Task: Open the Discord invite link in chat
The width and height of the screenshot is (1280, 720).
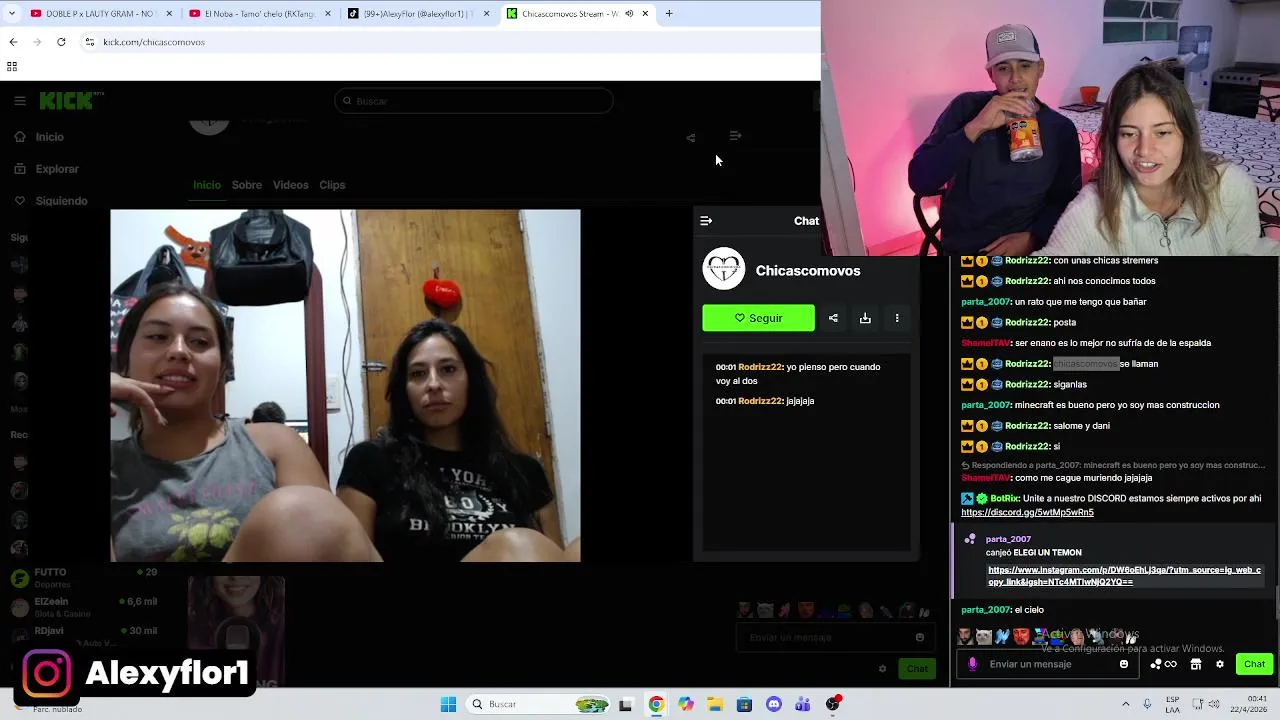Action: coord(1027,512)
